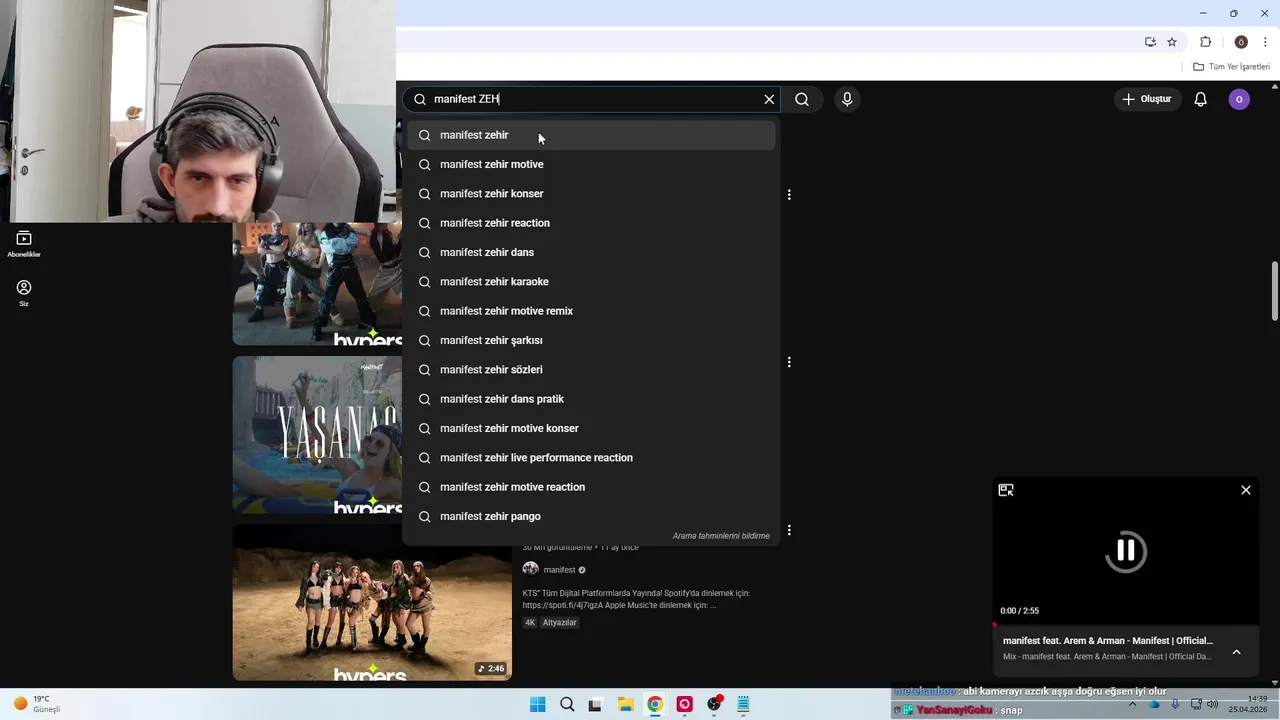1280x720 pixels.
Task: Choose 'manifest zehir live performance reaction' suggestion
Action: point(591,458)
